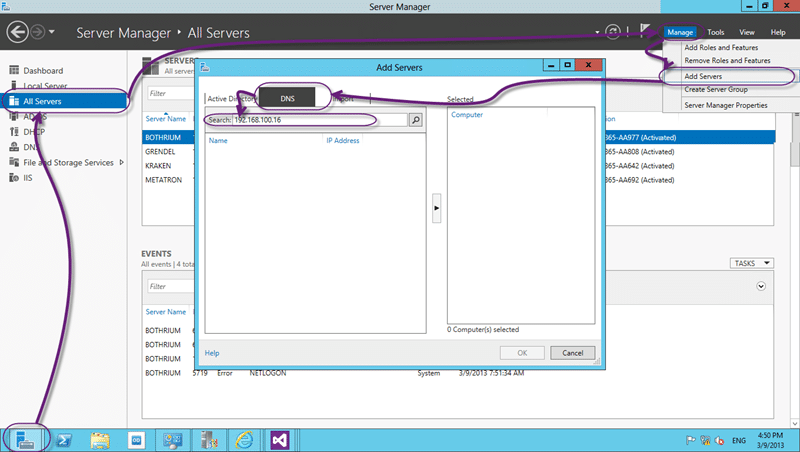The width and height of the screenshot is (800, 452).
Task: Expand File and Storage Services arrow
Action: pyautogui.click(x=121, y=162)
